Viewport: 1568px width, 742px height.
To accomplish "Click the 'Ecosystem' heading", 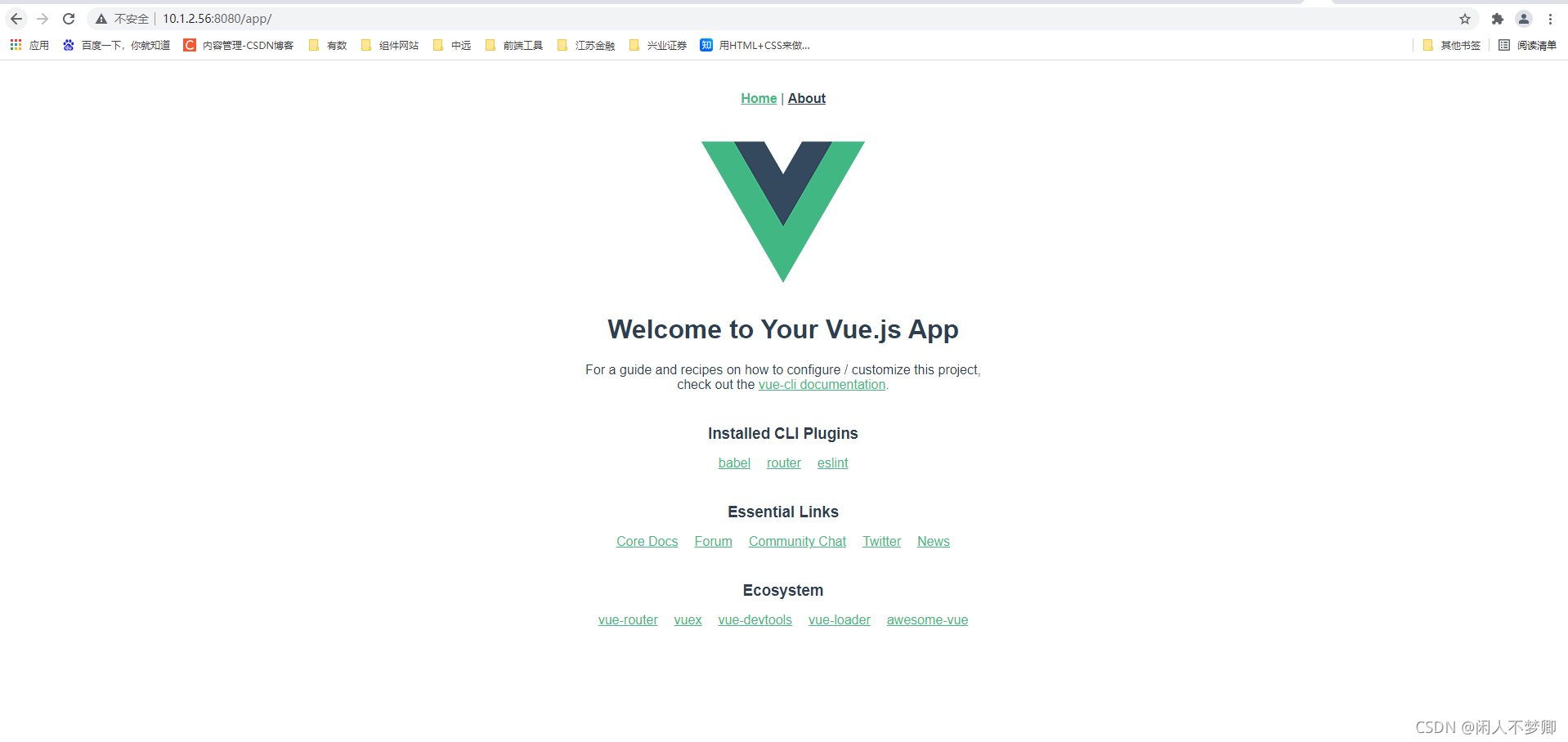I will tap(783, 591).
